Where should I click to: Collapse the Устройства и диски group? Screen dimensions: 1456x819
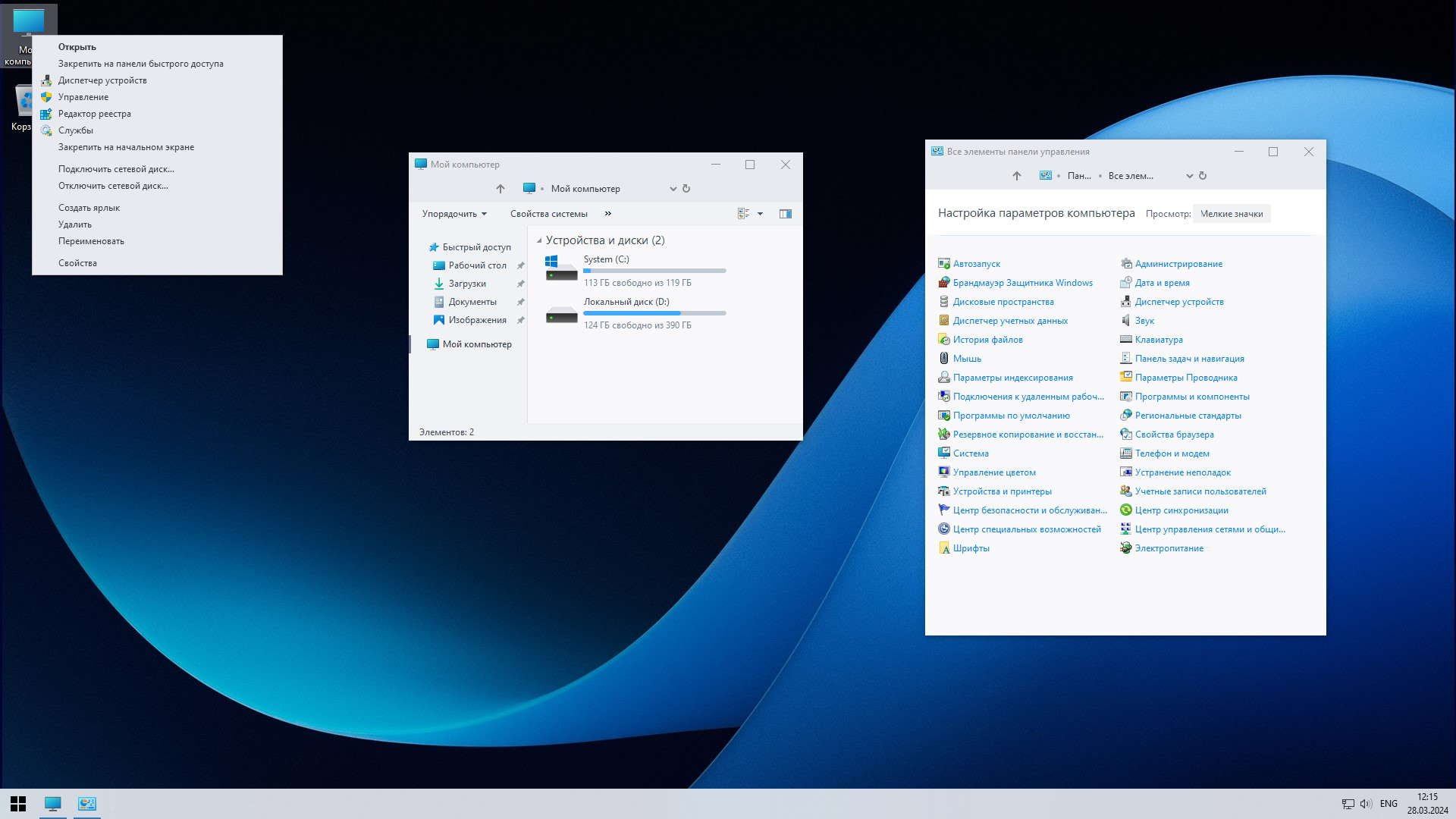click(x=539, y=240)
